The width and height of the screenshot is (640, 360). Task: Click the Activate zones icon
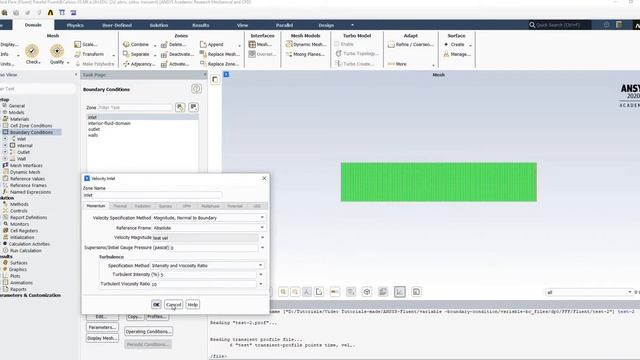[164, 64]
